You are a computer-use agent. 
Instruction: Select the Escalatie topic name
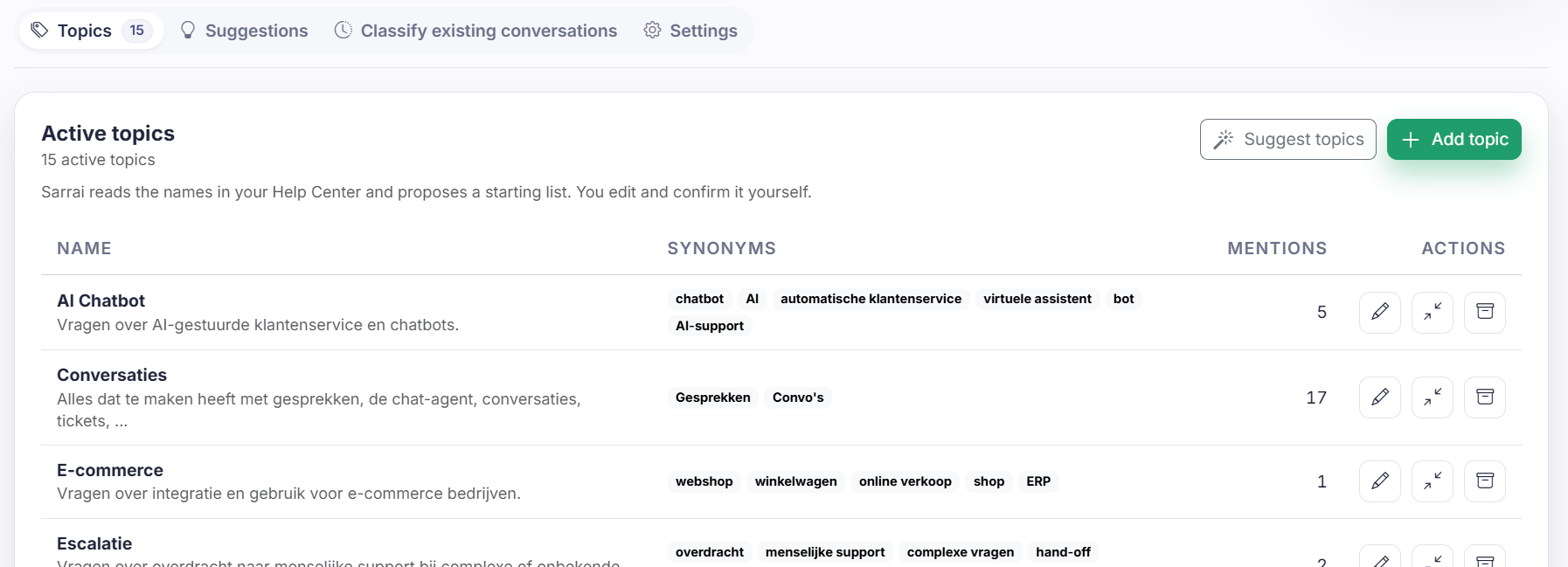(x=94, y=543)
